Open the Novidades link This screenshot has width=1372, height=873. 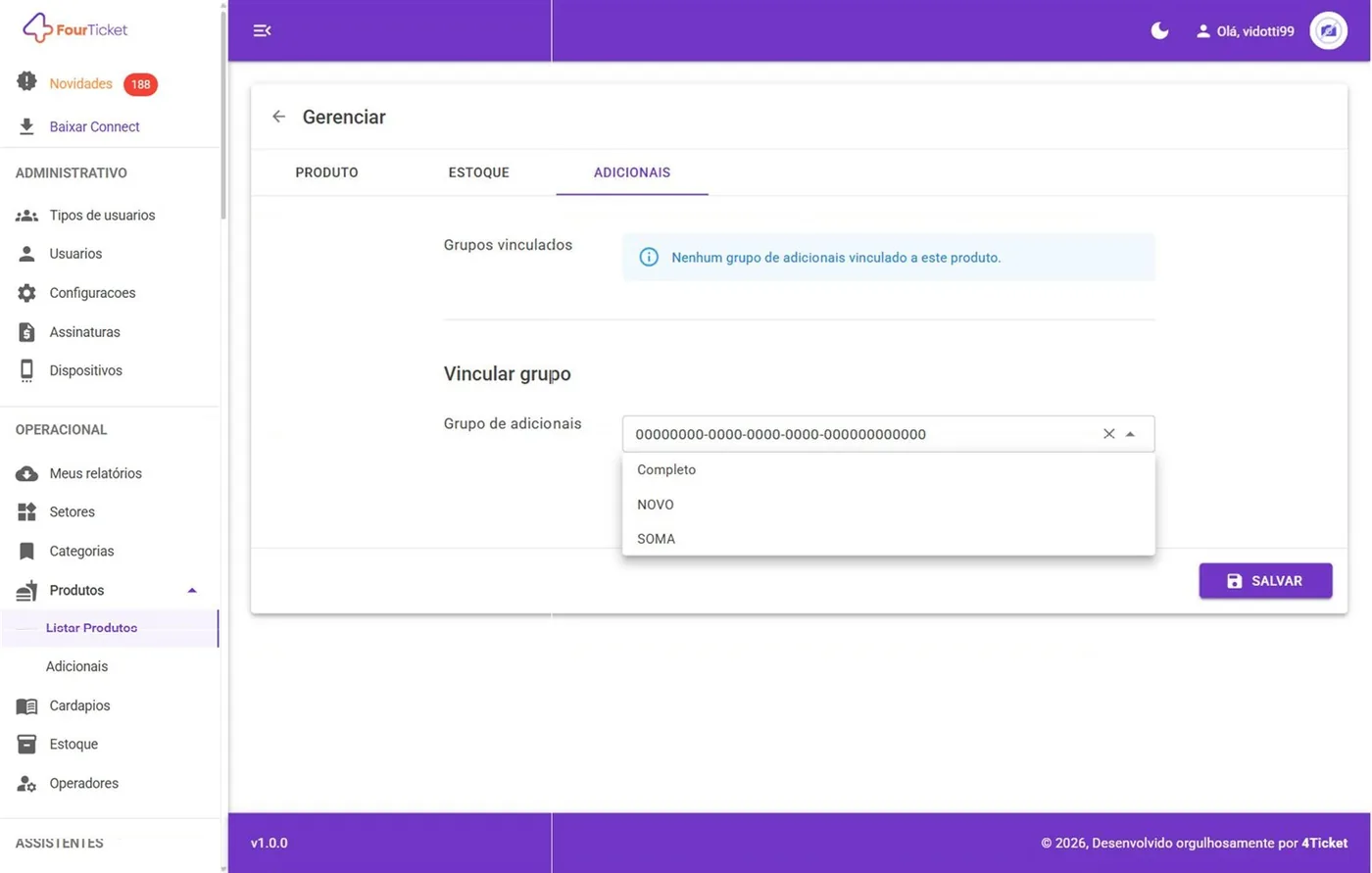coord(81,84)
